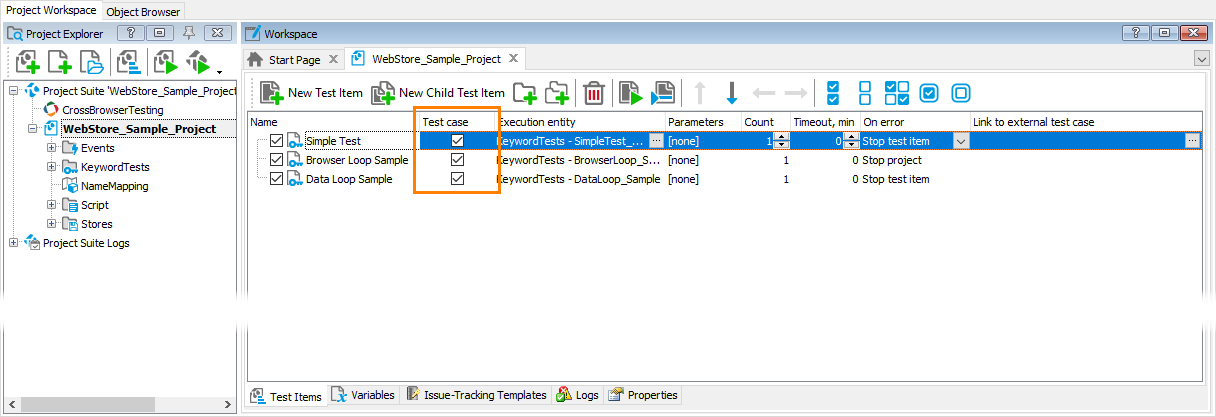Click add new item icon in Project Explorer
1216x417 pixels.
click(60, 63)
